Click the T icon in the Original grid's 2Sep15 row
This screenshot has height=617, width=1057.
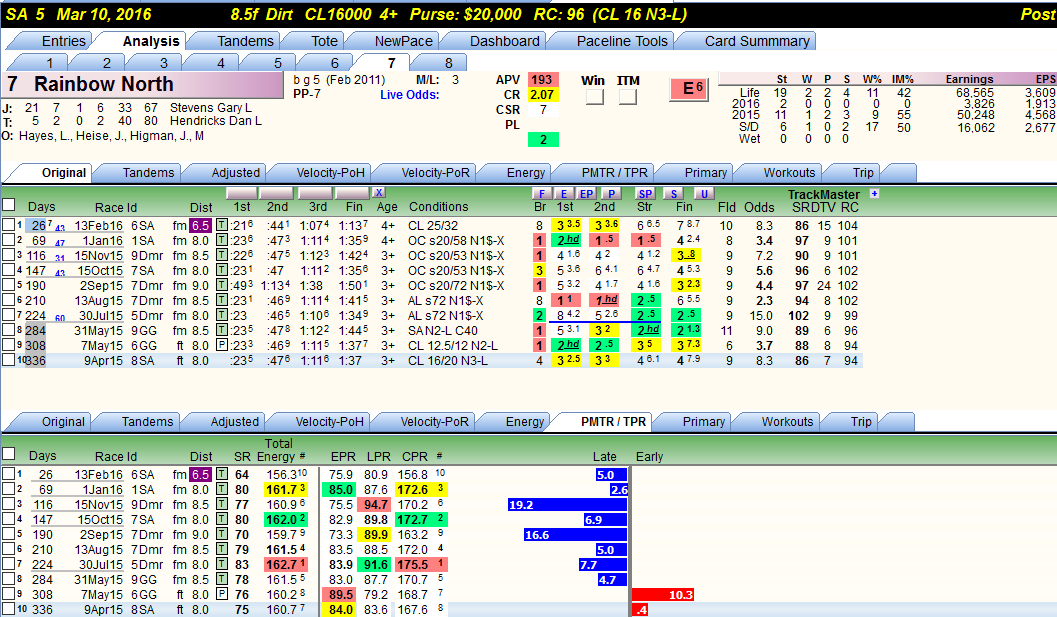coord(221,285)
